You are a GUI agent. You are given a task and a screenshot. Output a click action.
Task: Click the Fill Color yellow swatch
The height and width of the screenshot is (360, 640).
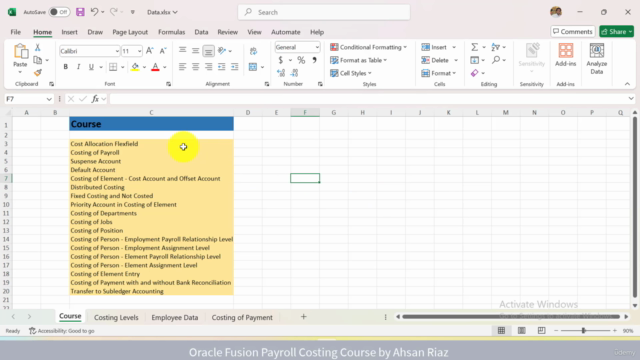coord(135,67)
